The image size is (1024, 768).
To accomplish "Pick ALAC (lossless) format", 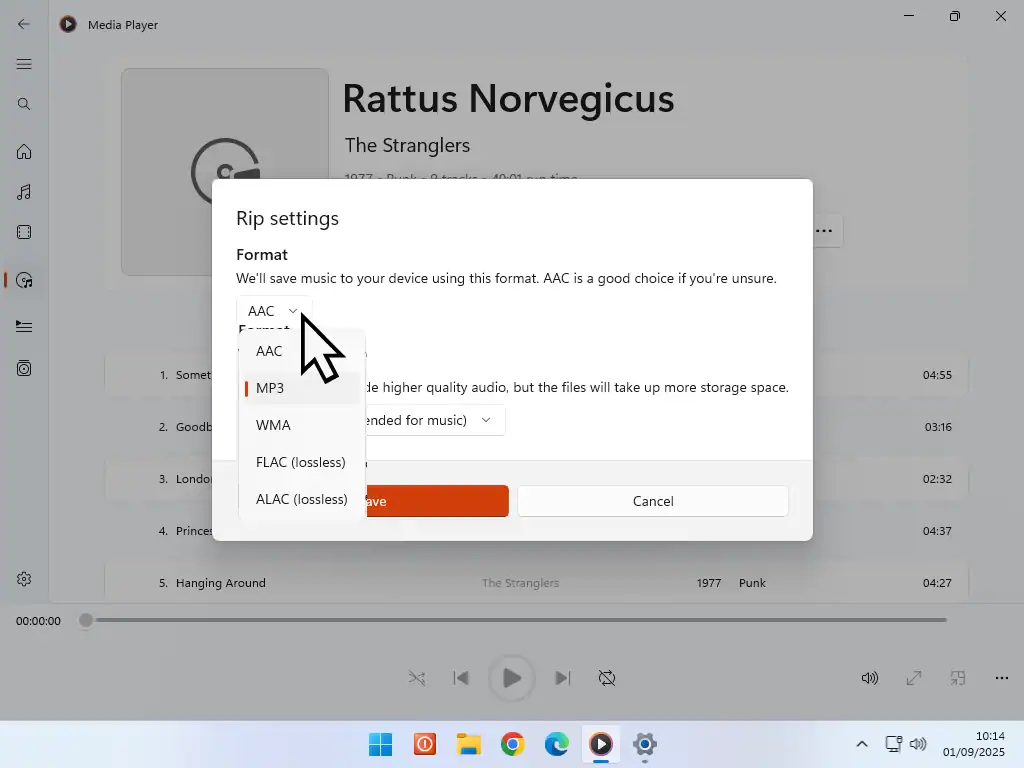I will 300,499.
